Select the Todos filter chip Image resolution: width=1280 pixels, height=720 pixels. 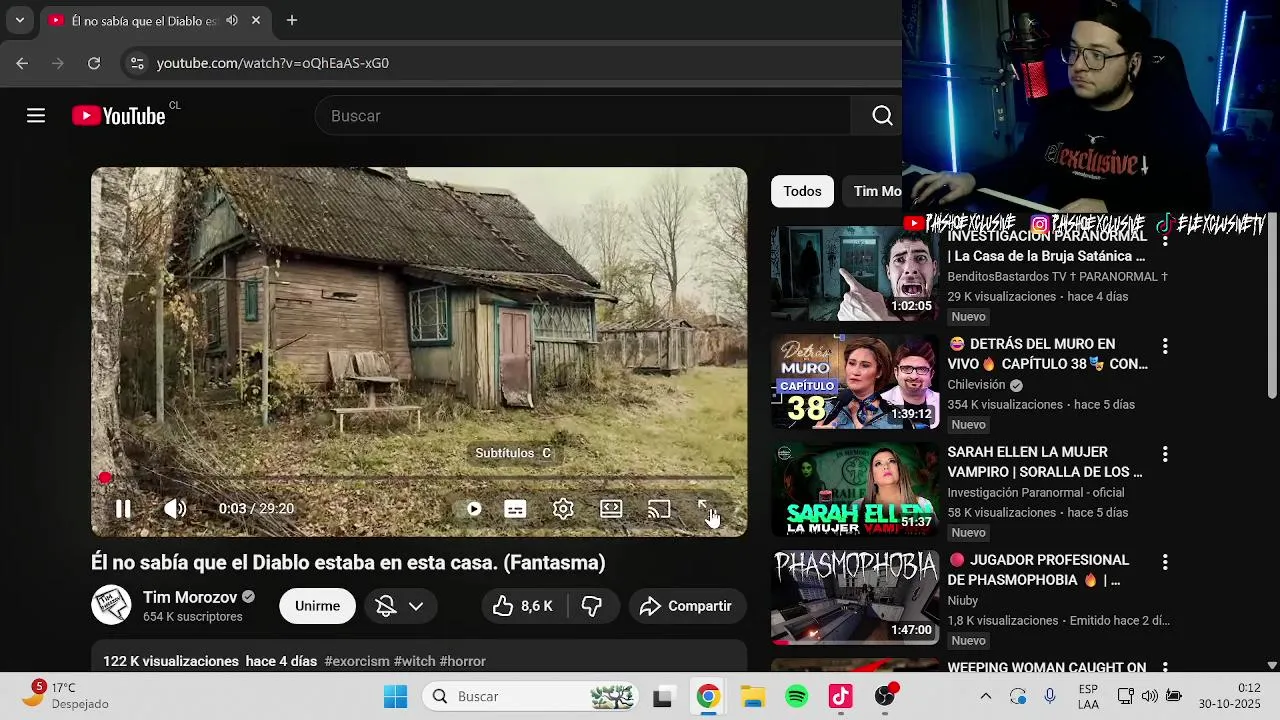click(x=802, y=191)
